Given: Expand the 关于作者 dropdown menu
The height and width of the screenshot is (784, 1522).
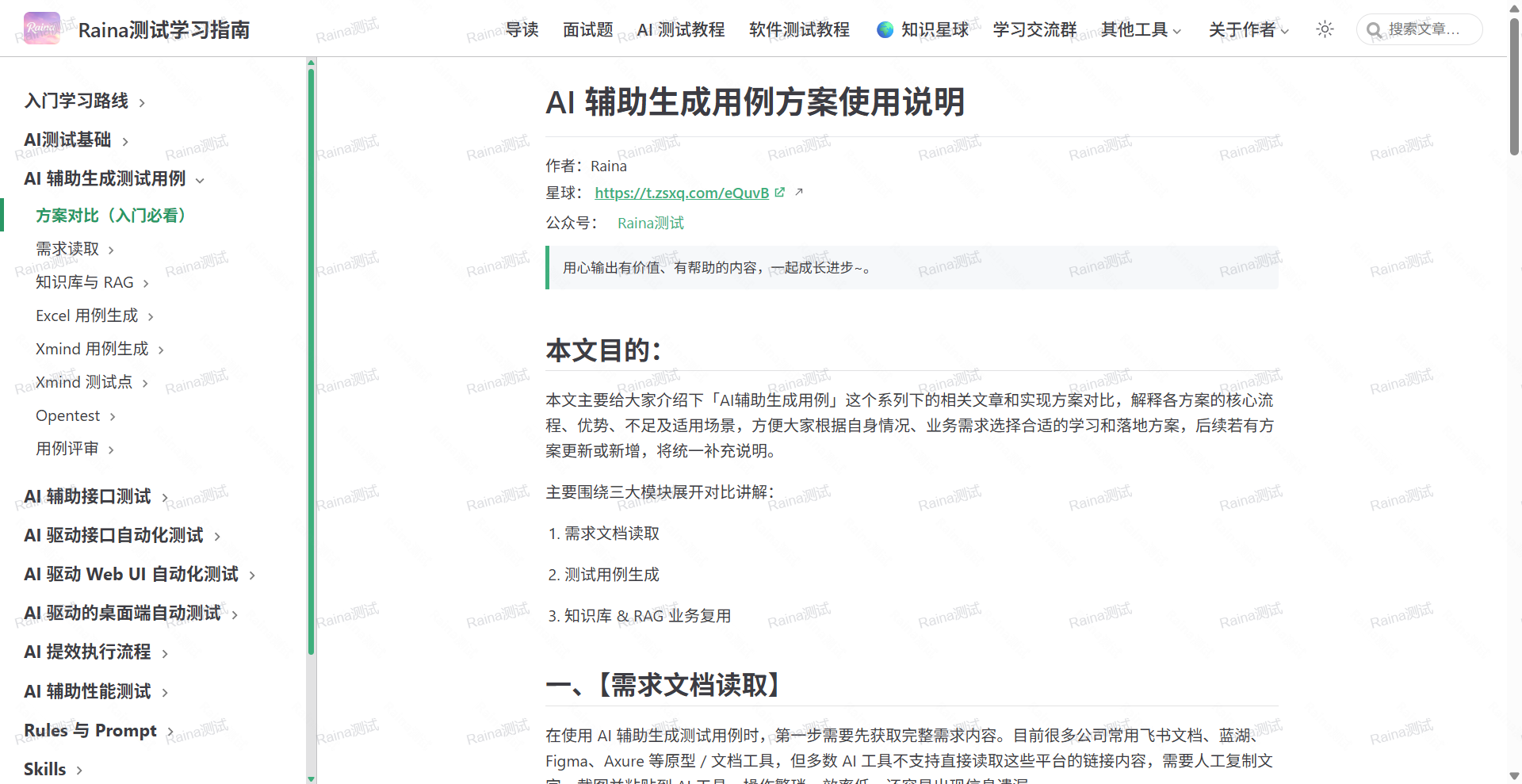Looking at the screenshot, I should click(1249, 29).
